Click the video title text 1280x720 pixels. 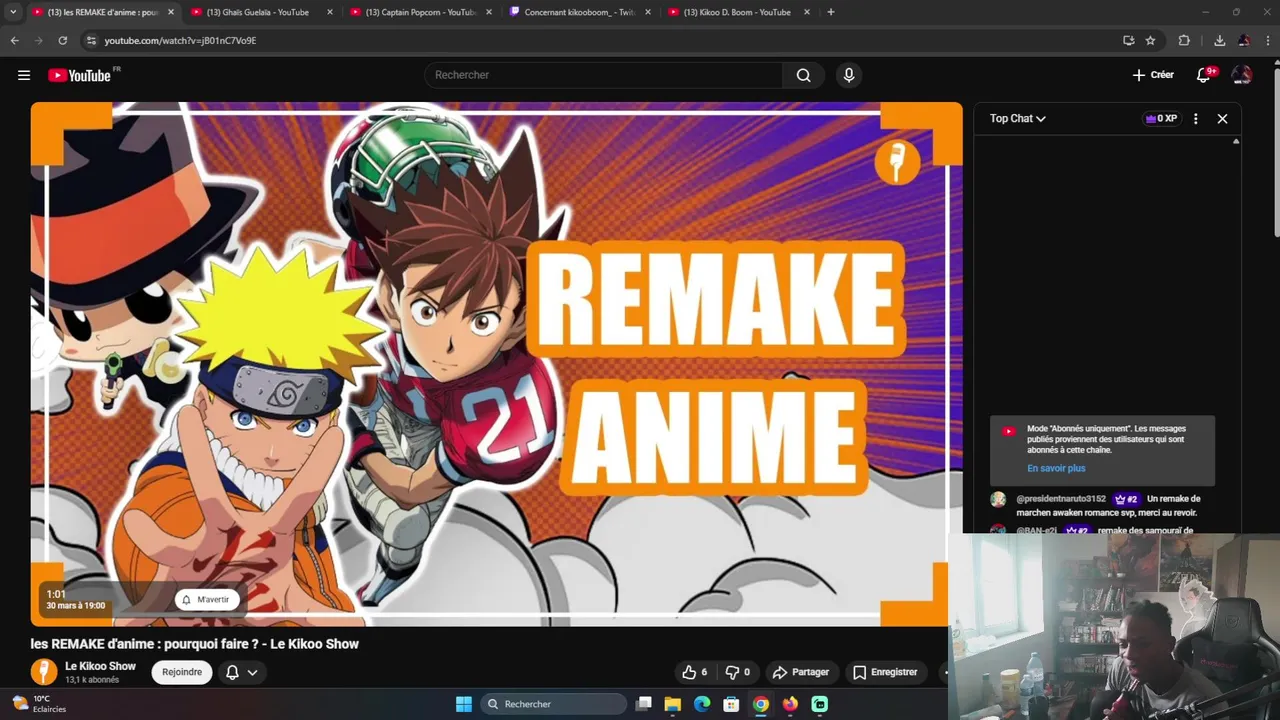[195, 644]
